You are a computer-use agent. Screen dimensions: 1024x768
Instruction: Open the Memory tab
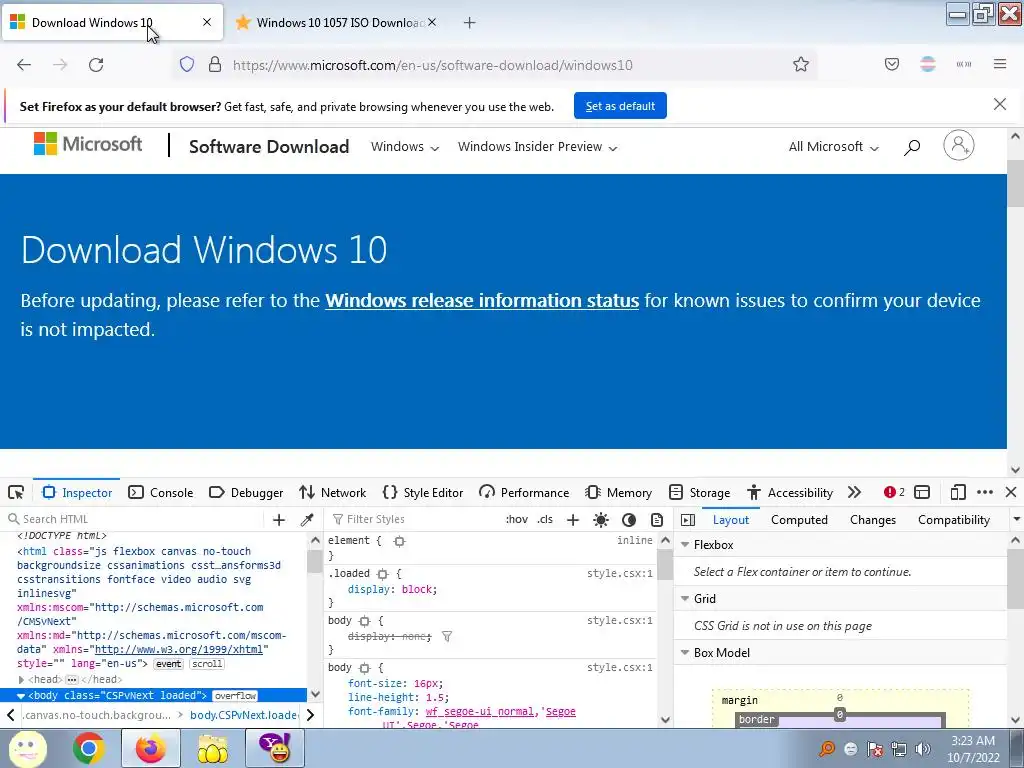[618, 492]
